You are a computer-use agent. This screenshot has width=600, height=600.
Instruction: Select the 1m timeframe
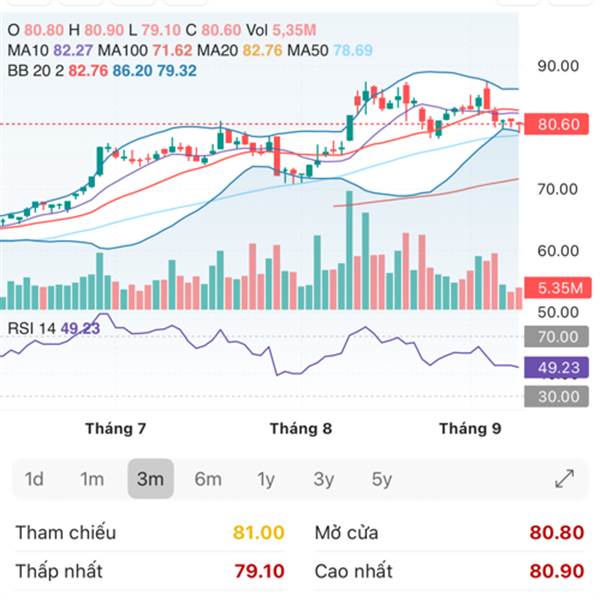(92, 479)
